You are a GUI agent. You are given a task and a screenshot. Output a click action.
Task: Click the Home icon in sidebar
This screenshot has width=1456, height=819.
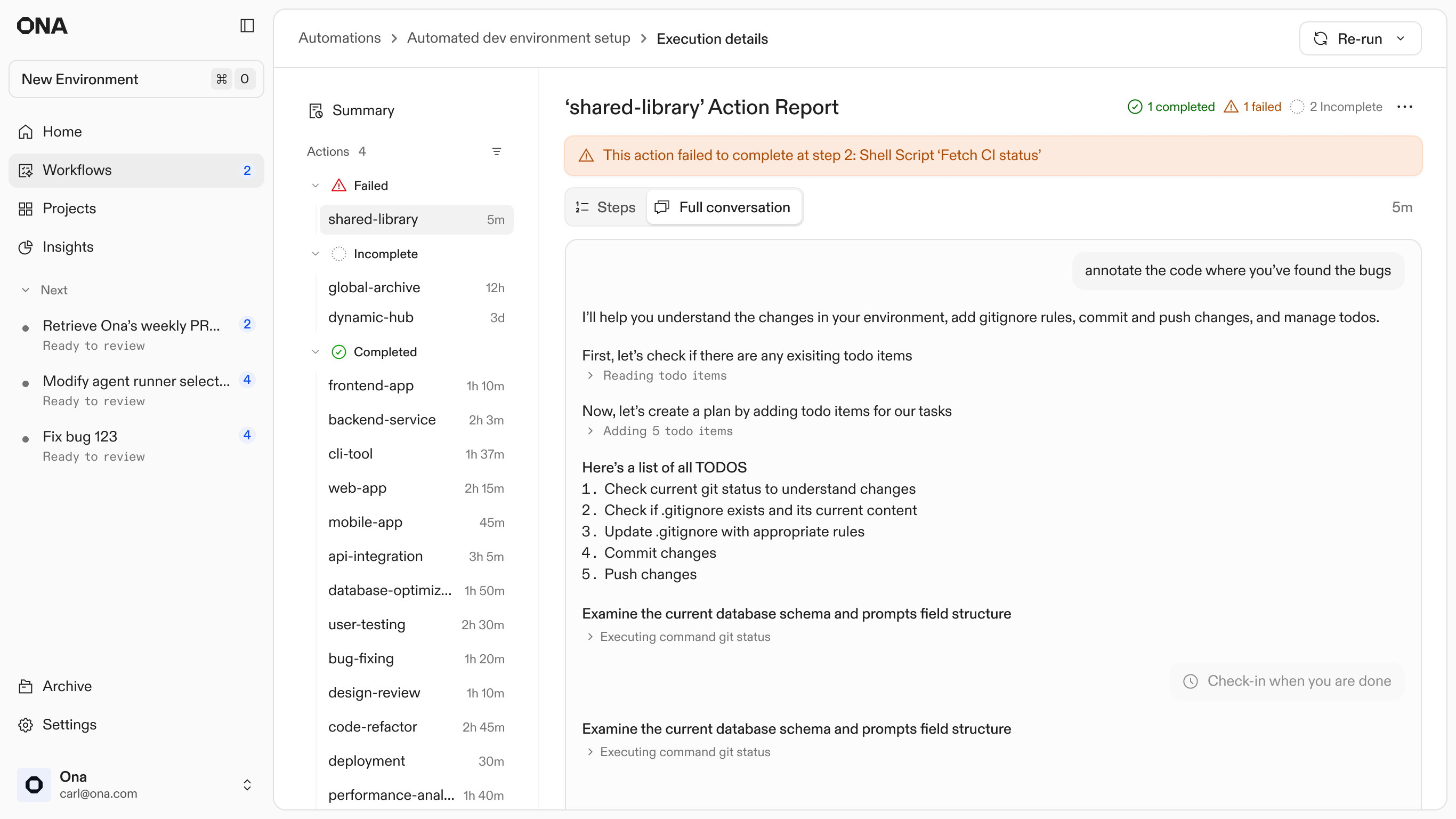(26, 132)
